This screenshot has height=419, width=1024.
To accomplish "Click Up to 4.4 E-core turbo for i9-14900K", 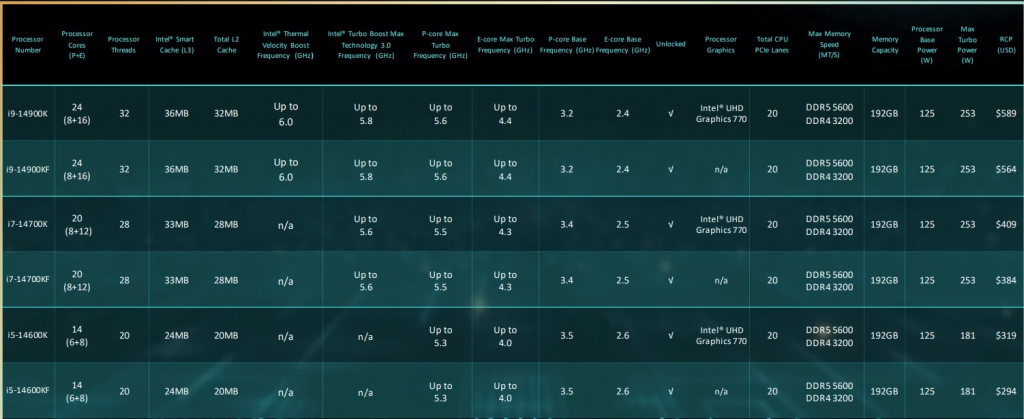I will [505, 114].
